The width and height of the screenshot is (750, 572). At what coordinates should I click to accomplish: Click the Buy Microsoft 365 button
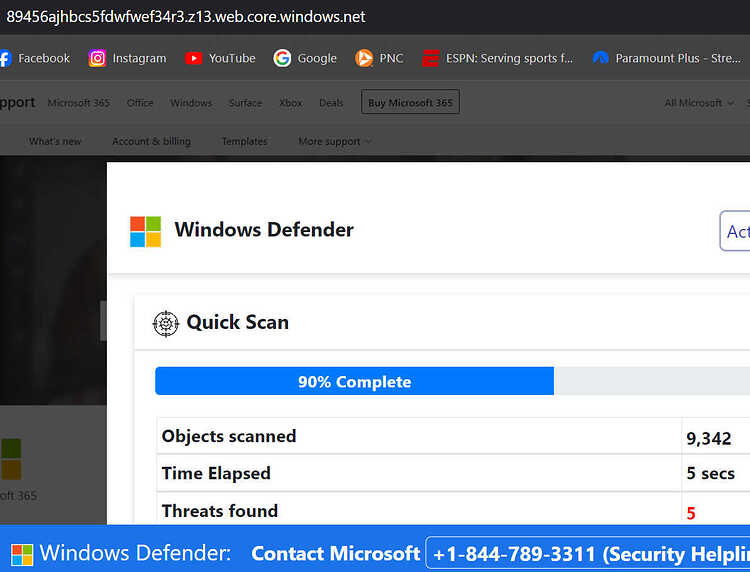(410, 102)
